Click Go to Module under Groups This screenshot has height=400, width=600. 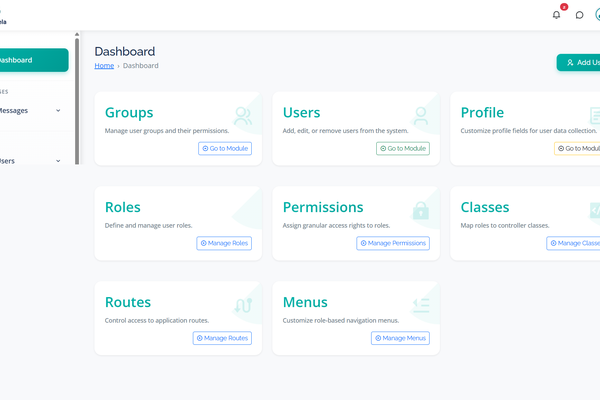(225, 148)
